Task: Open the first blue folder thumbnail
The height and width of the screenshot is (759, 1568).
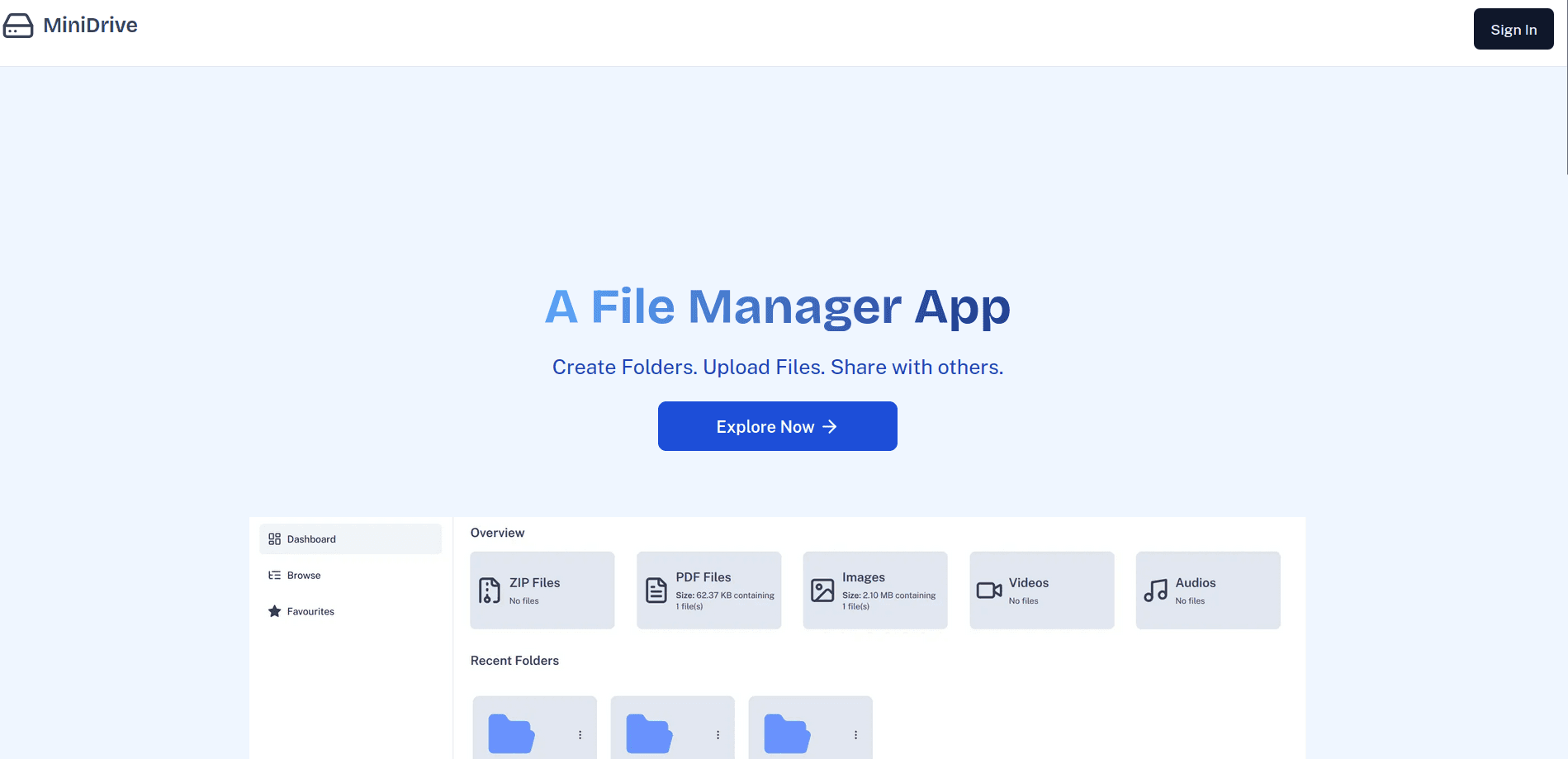Action: [511, 734]
